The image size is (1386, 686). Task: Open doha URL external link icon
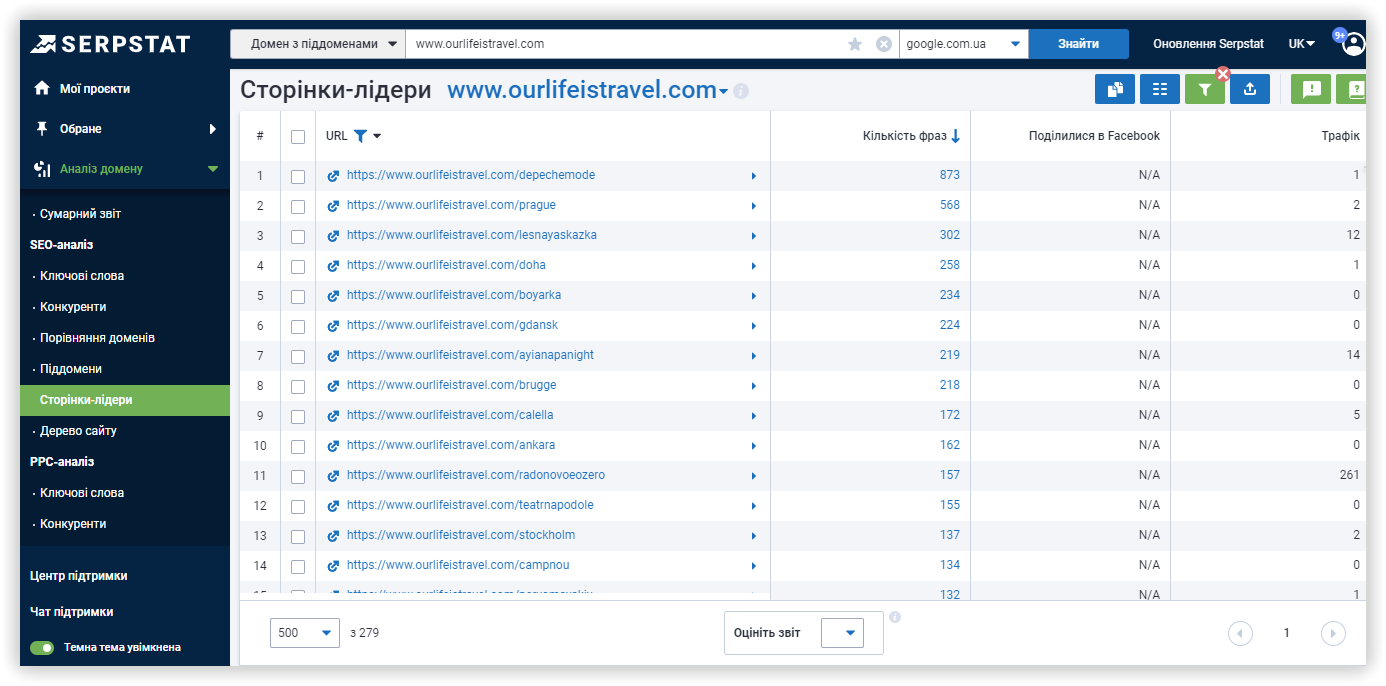(334, 266)
